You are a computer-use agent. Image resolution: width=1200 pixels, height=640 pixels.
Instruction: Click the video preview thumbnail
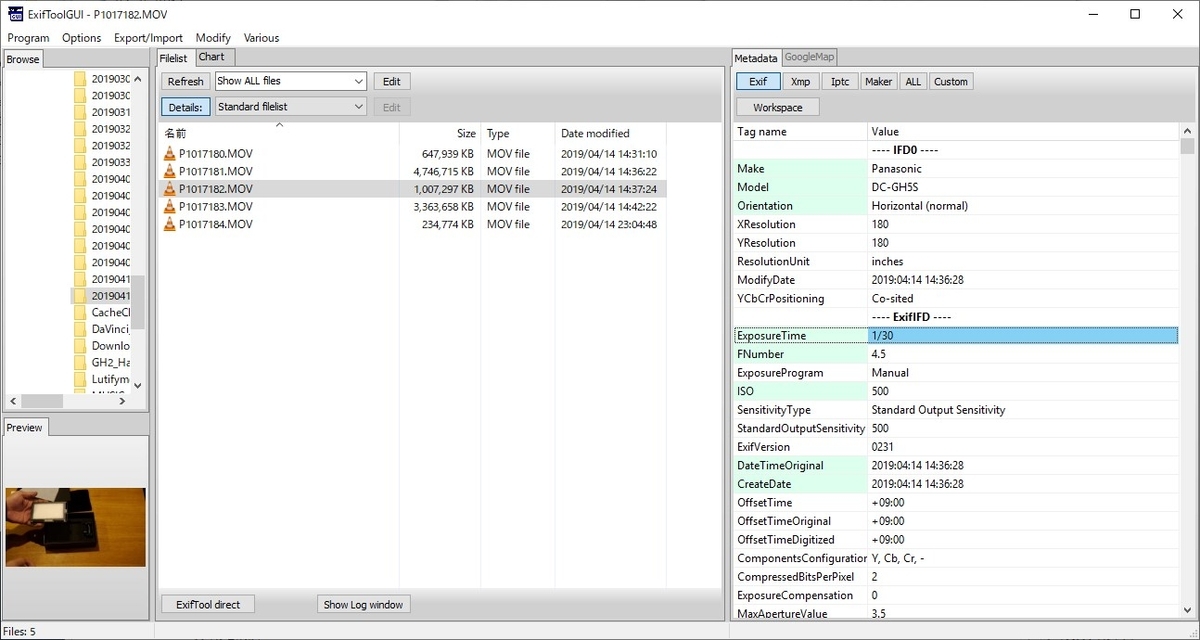[x=75, y=526]
